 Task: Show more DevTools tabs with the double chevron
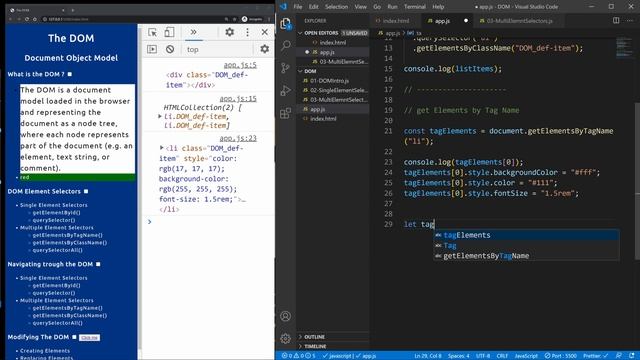193,32
